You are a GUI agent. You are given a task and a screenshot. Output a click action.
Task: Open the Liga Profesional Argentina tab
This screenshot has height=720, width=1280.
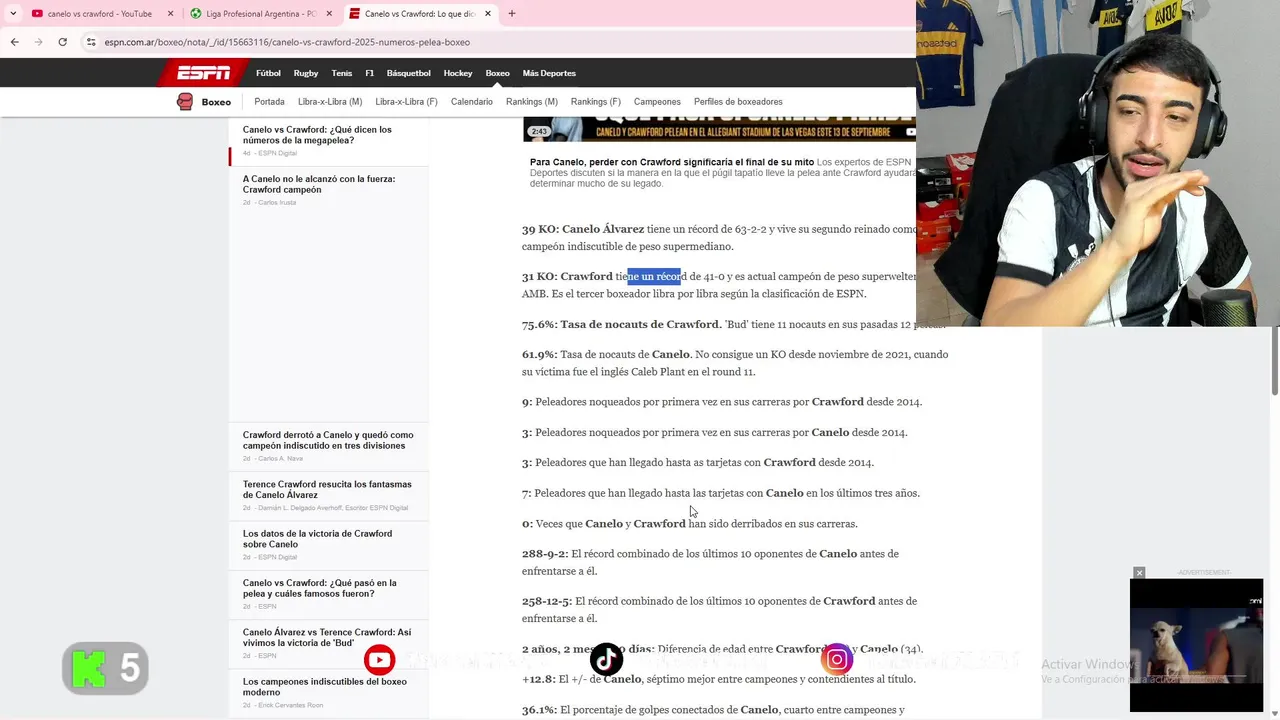[253, 14]
